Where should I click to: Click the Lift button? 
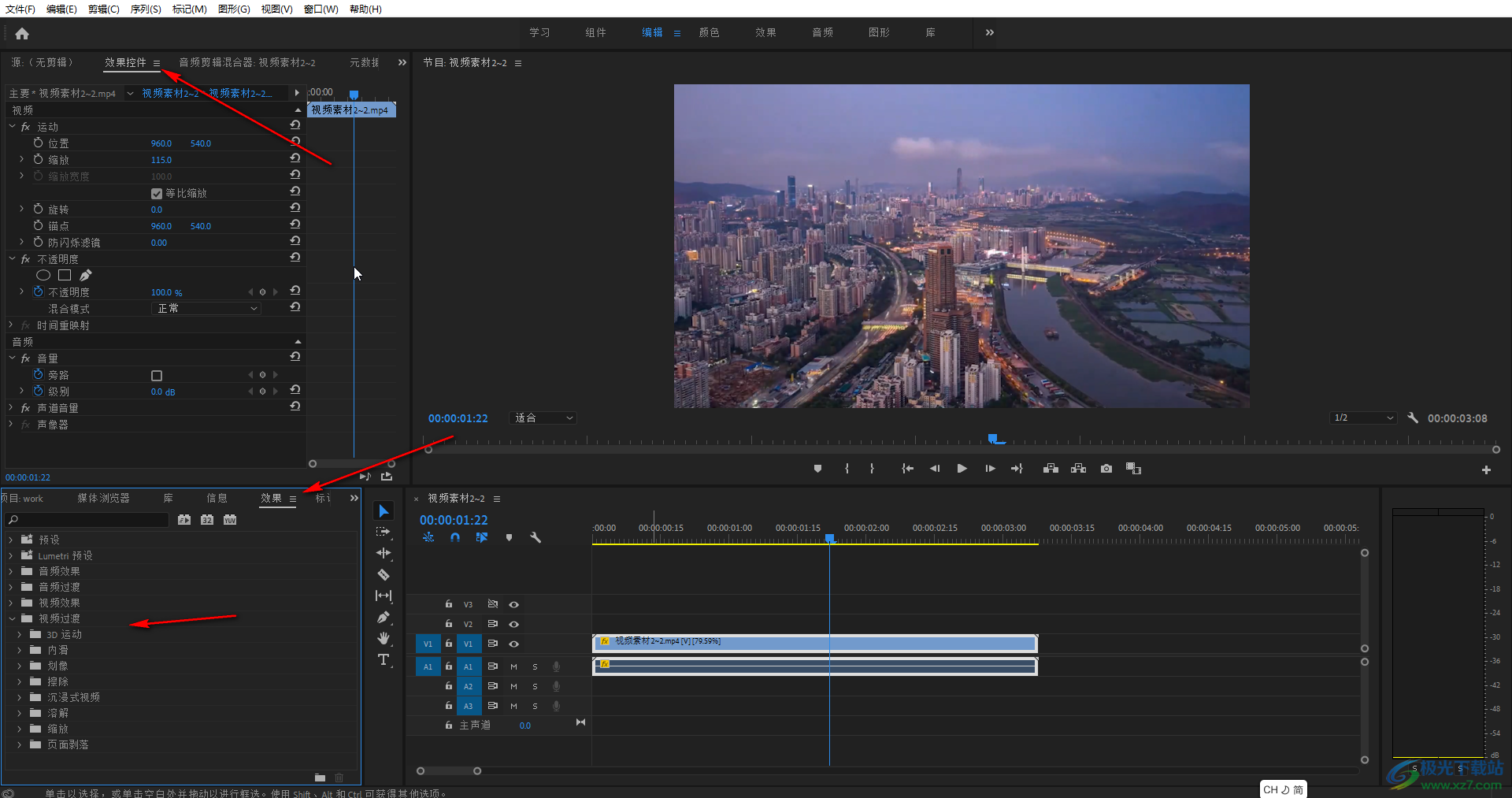pyautogui.click(x=1051, y=469)
